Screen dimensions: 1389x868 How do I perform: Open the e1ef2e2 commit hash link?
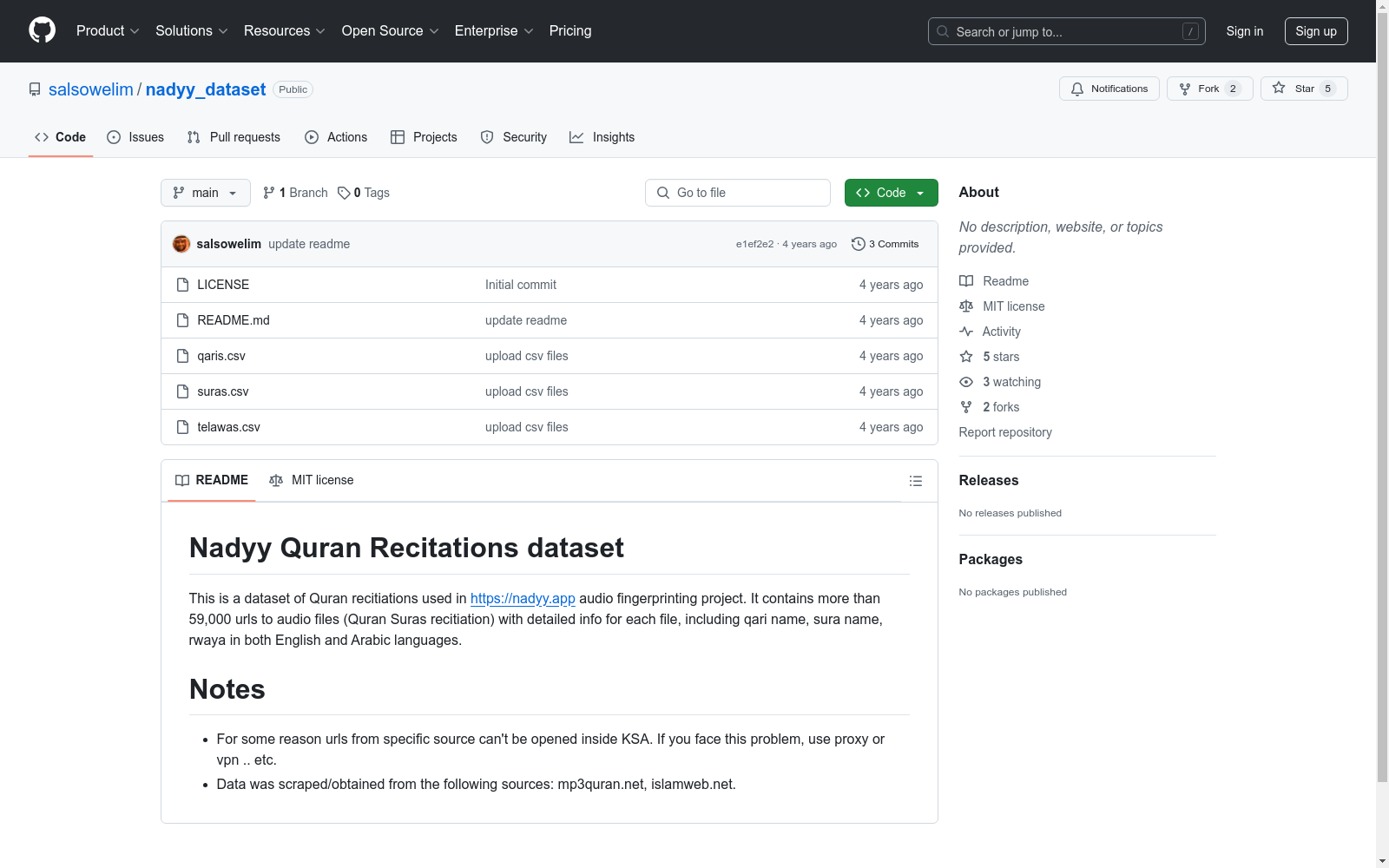pos(754,244)
